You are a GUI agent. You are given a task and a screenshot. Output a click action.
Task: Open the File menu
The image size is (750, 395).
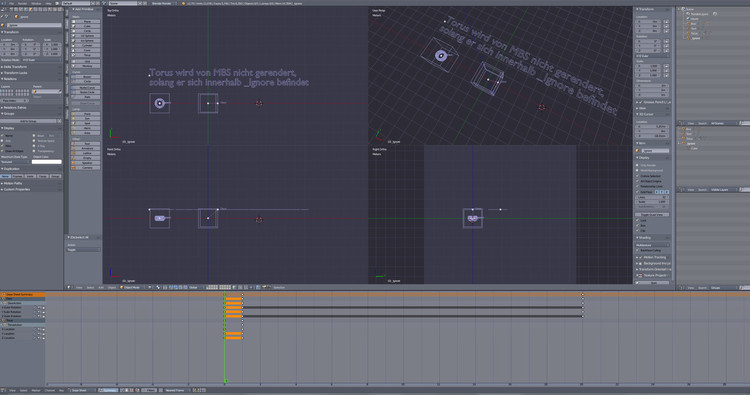pyautogui.click(x=11, y=3)
